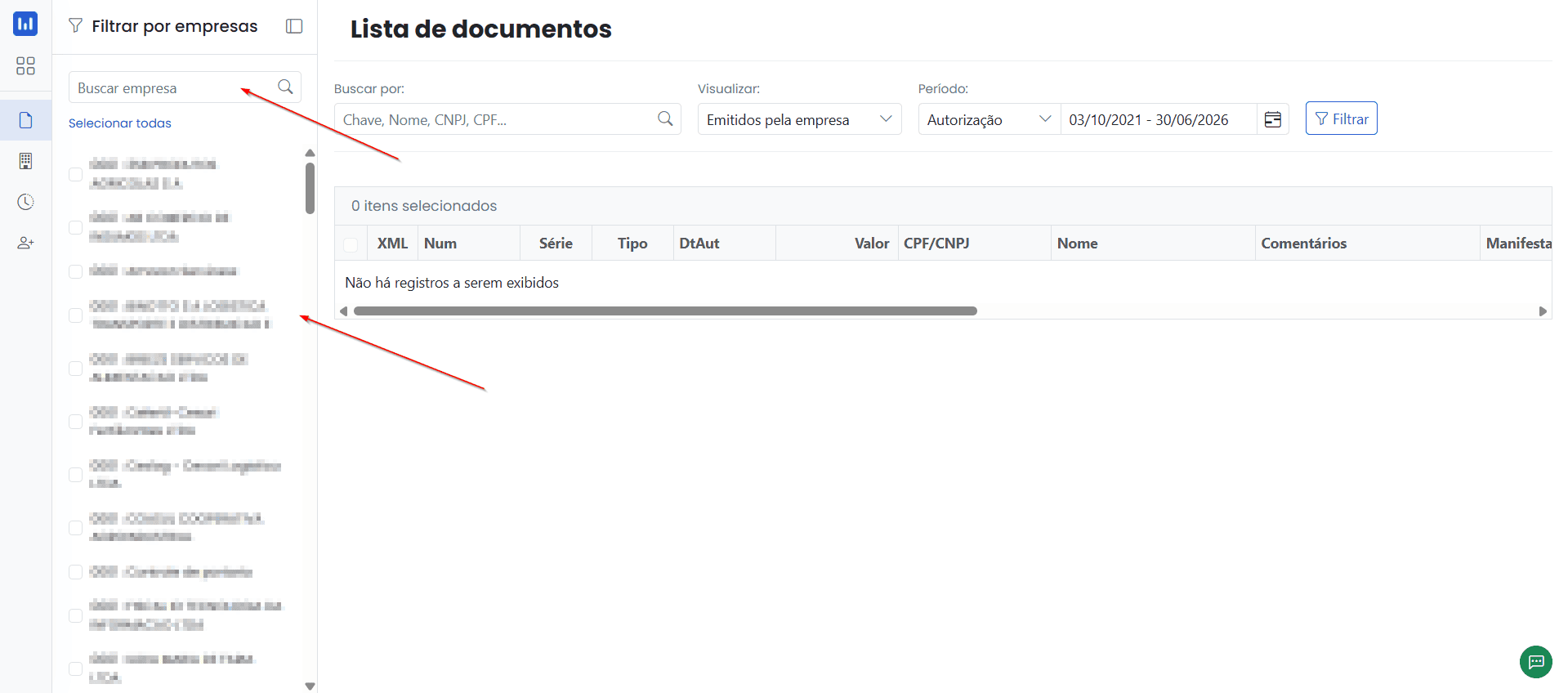Sort by the Série column header
The height and width of the screenshot is (693, 1568).
pyautogui.click(x=556, y=244)
